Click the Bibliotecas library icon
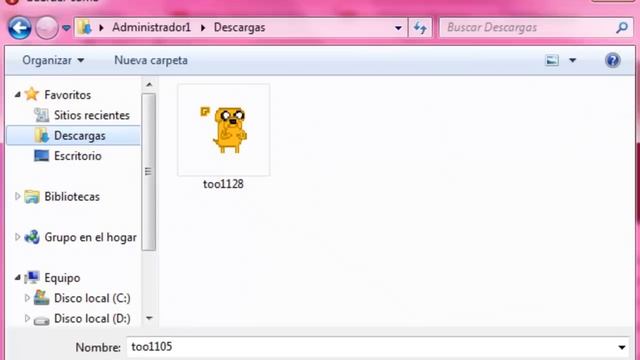The width and height of the screenshot is (640, 360). [31, 196]
